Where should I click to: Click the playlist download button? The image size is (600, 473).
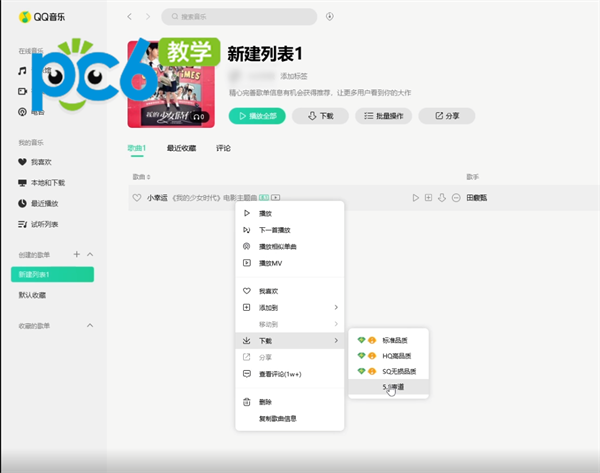pos(320,116)
